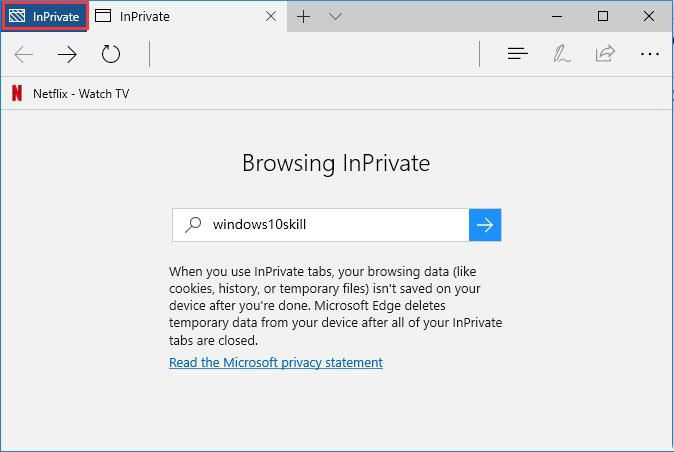Viewport: 674px width, 452px height.
Task: Minimize the Edge window
Action: click(557, 17)
